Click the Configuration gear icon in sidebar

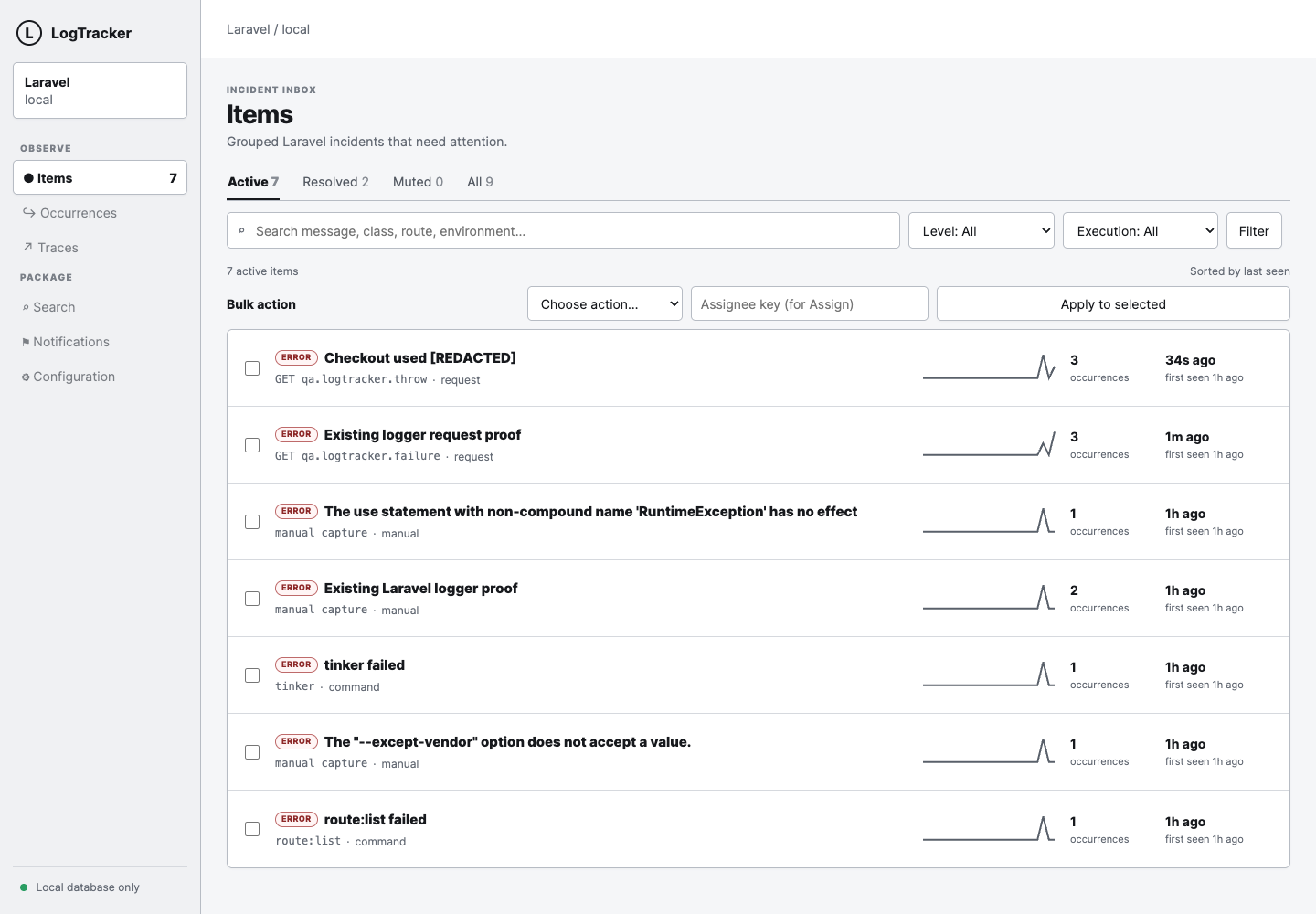pyautogui.click(x=26, y=377)
